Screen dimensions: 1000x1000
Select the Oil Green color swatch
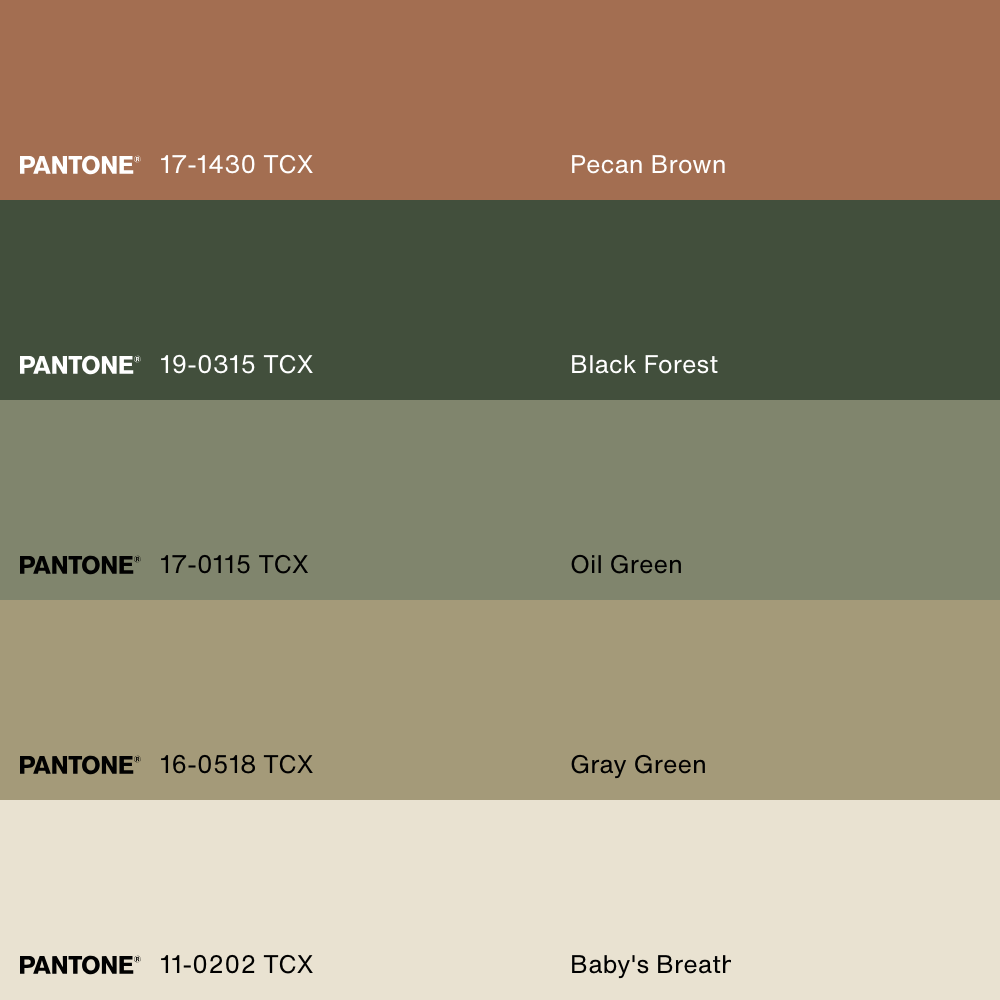pyautogui.click(x=500, y=500)
